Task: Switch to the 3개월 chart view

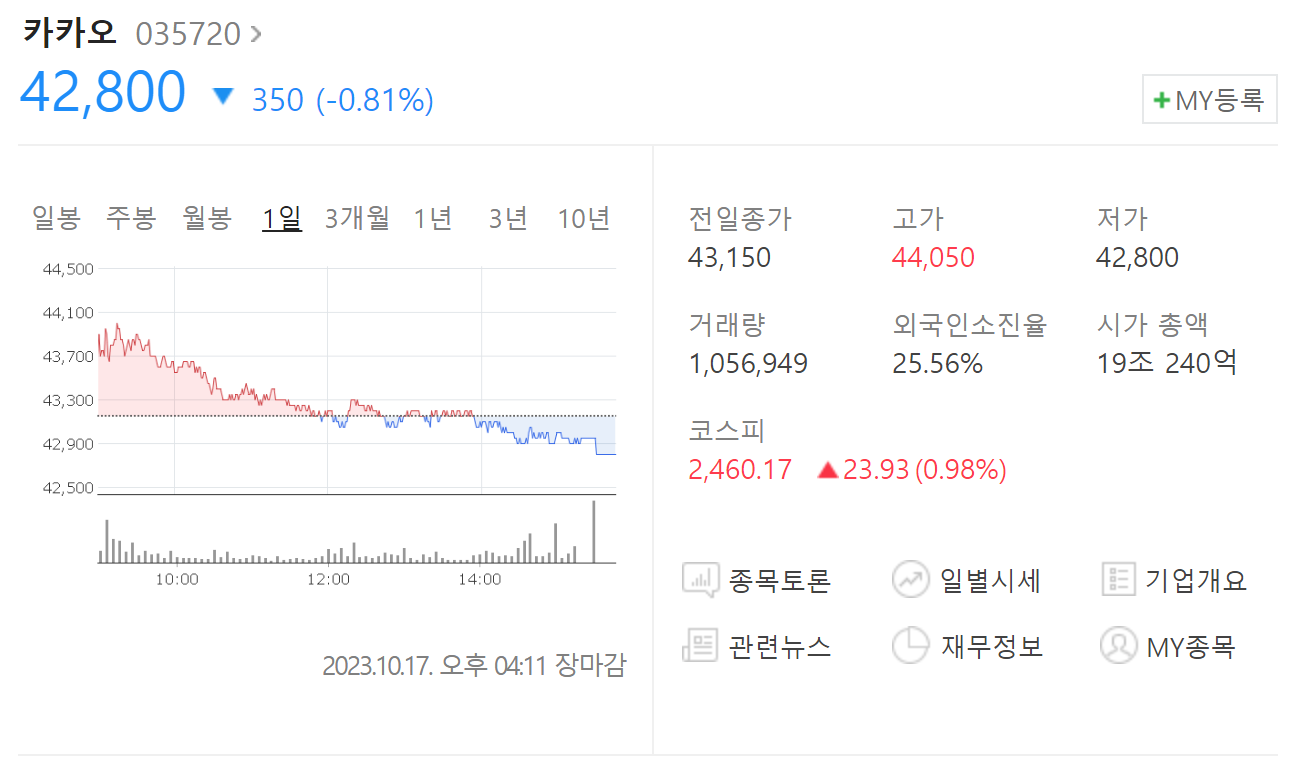Action: point(357,217)
